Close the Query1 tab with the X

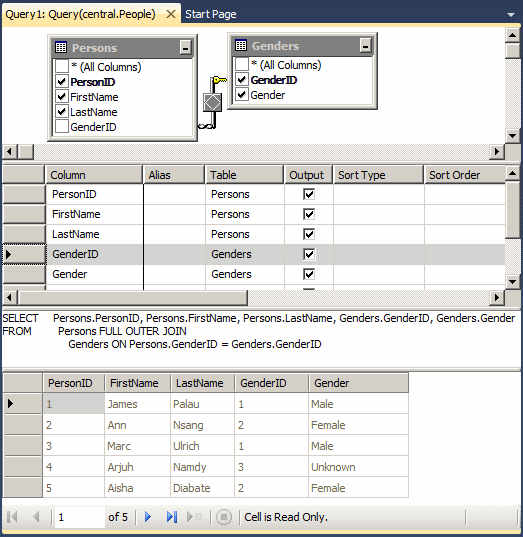click(x=171, y=14)
